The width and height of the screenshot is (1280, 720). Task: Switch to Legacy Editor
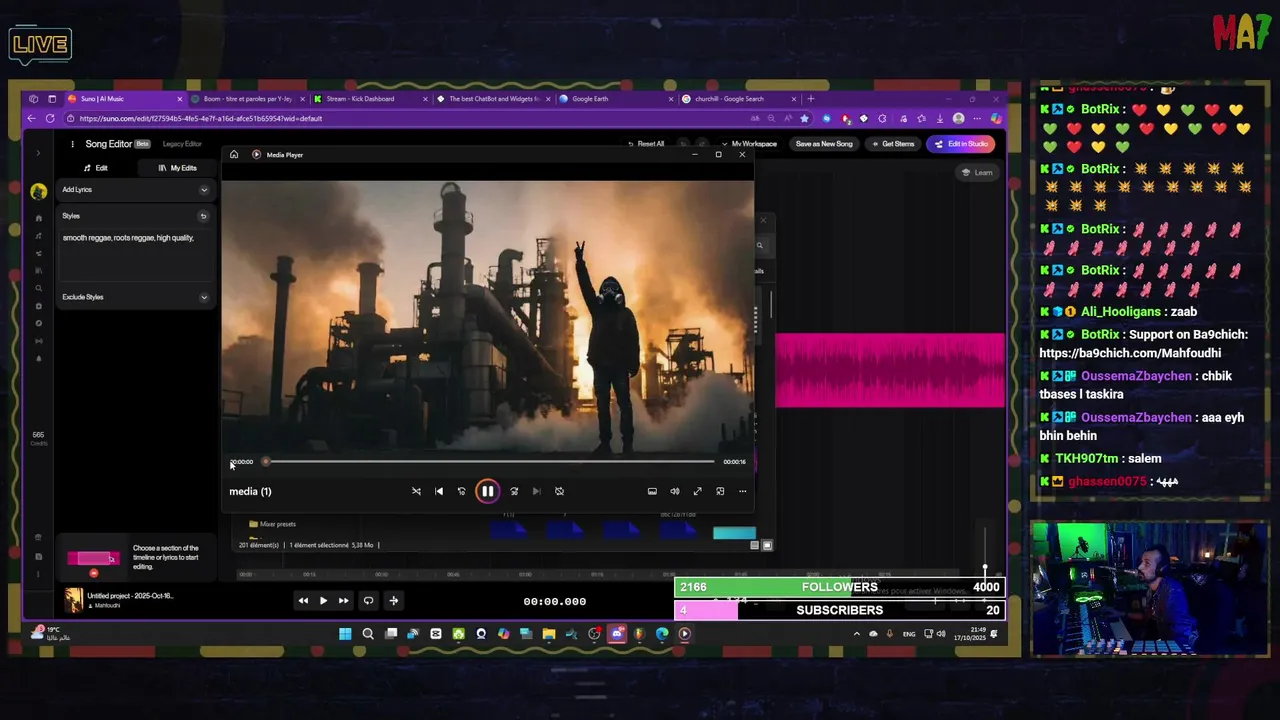tap(182, 144)
